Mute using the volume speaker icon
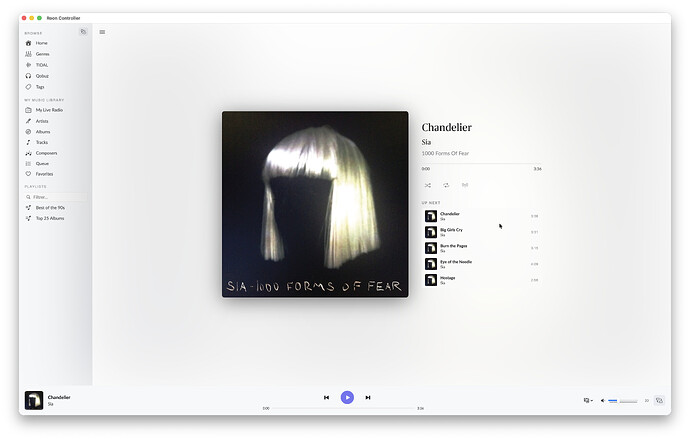This screenshot has height=440, width=690. 602,400
